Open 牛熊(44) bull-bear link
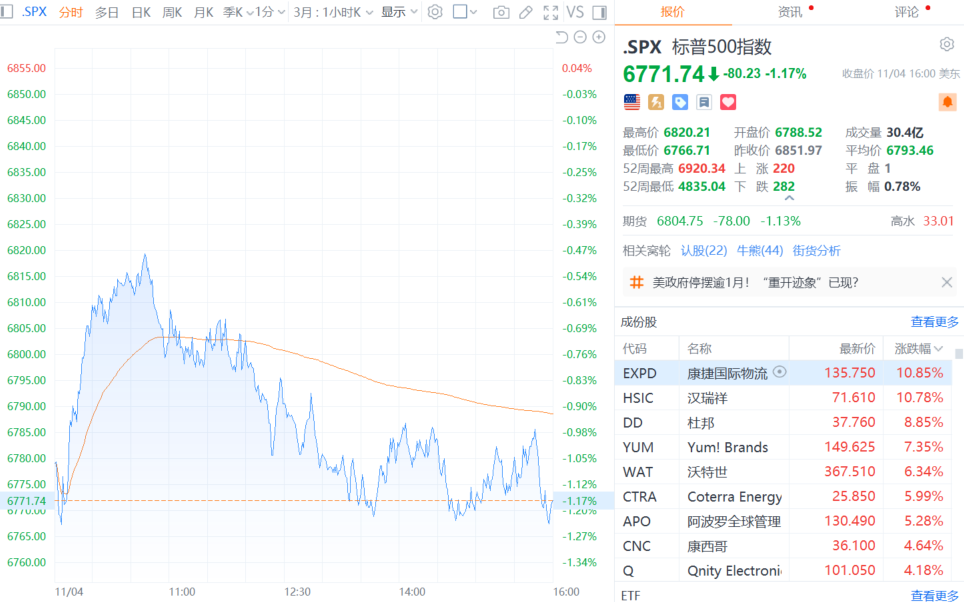The image size is (964, 602). [760, 251]
